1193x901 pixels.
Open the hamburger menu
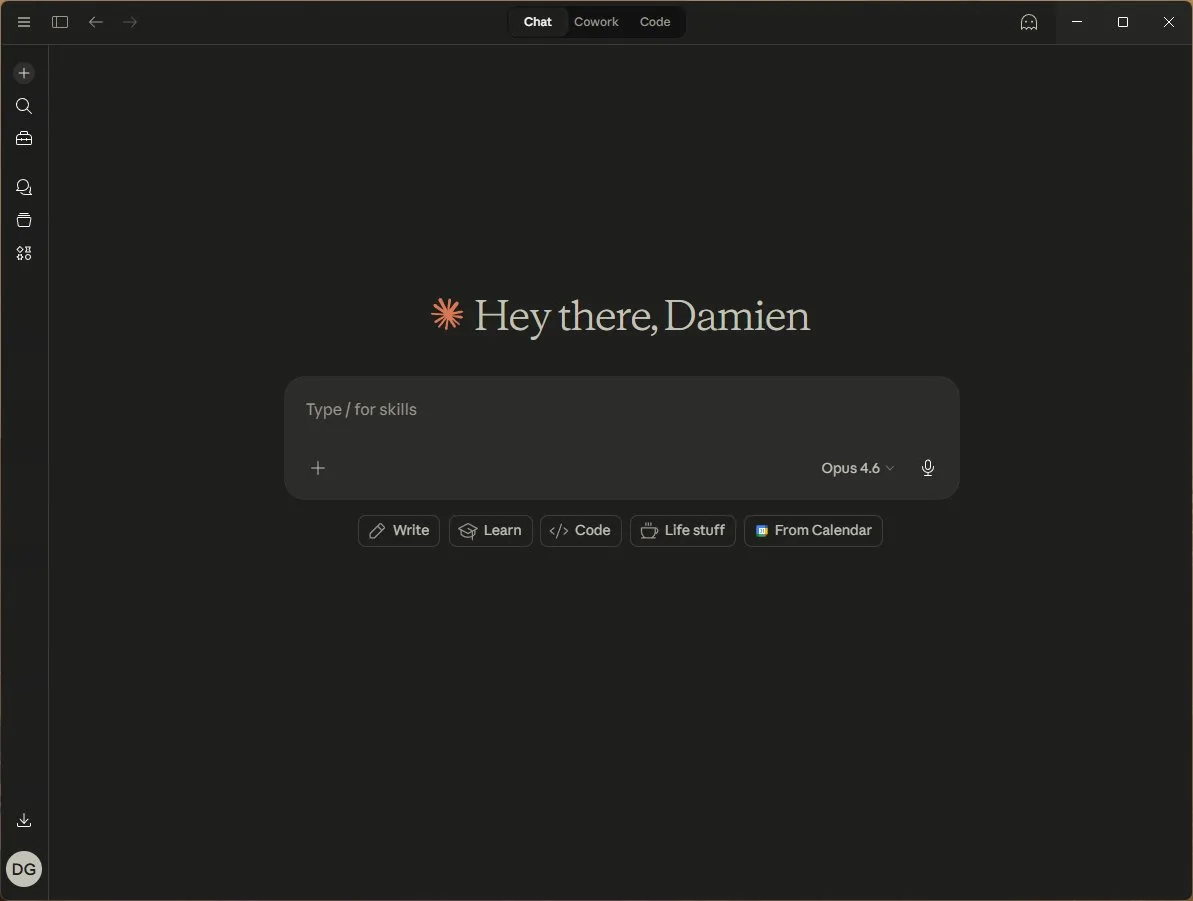[x=24, y=22]
